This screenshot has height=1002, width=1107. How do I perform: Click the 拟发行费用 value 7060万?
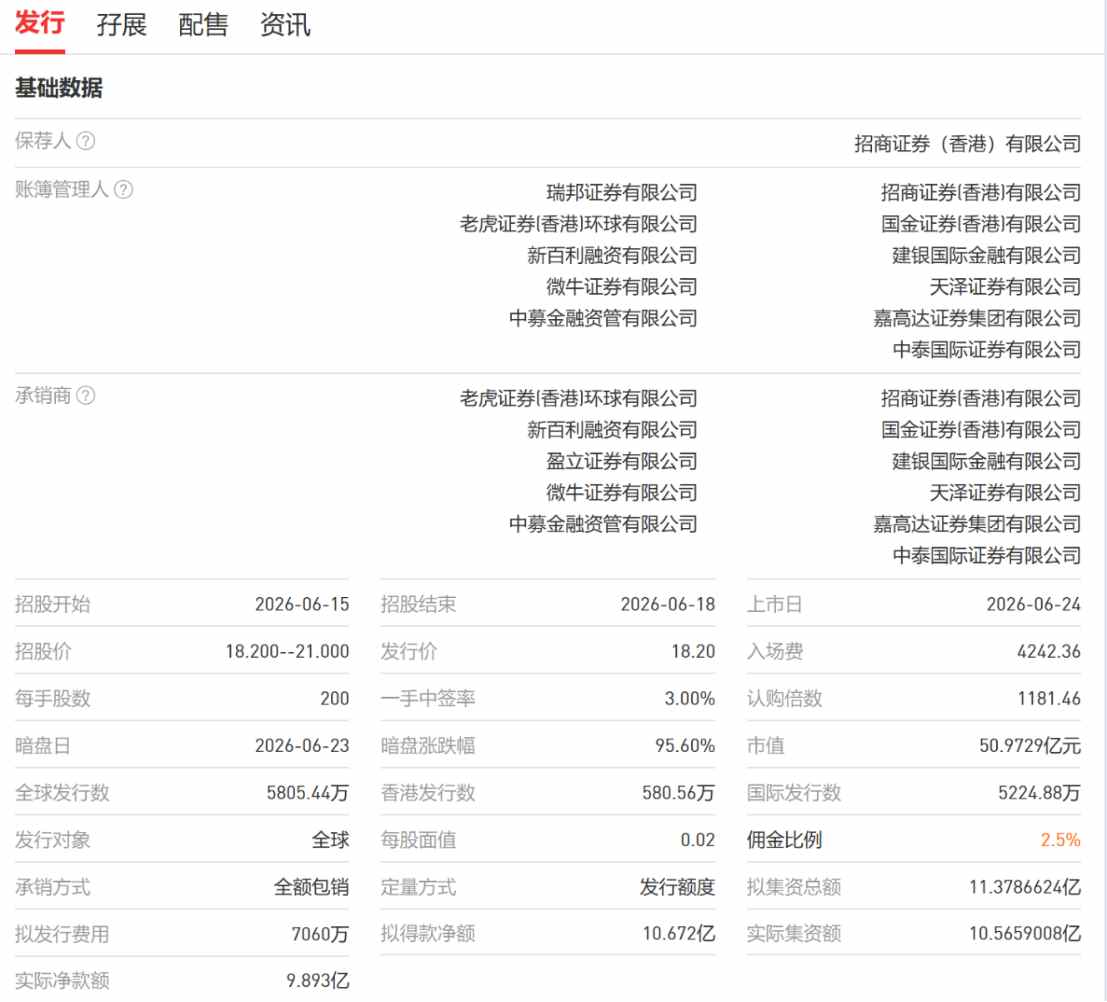pos(321,934)
